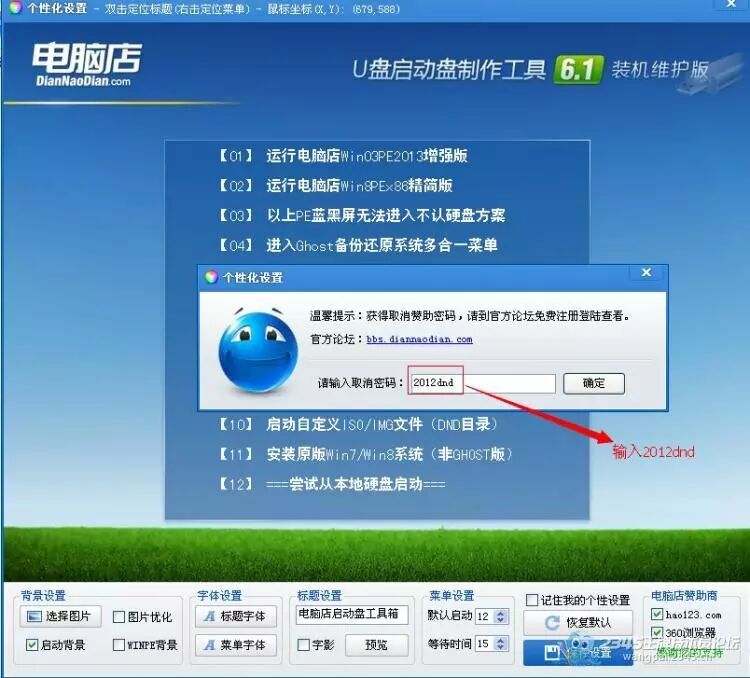Select menu item 02 运行电脑店Win8PEx86精简版
This screenshot has height=678, width=750.
(336, 186)
